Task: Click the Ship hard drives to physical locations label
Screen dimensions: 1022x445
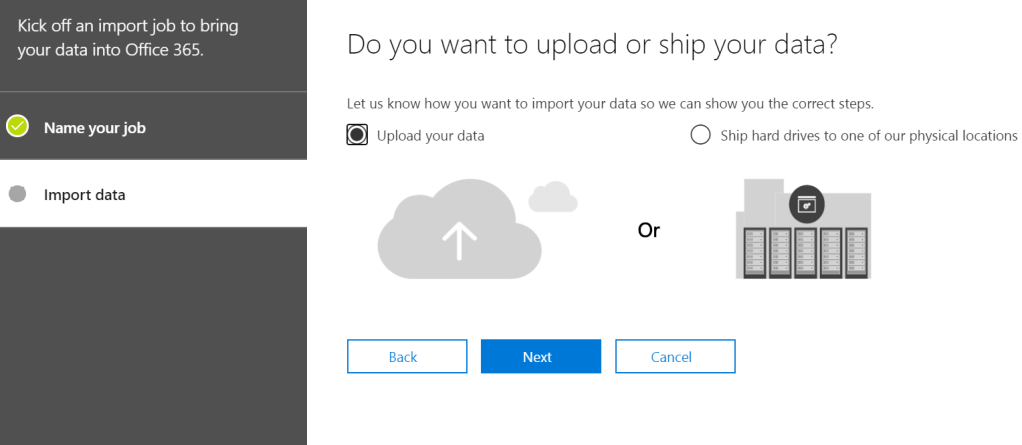Action: click(x=868, y=135)
